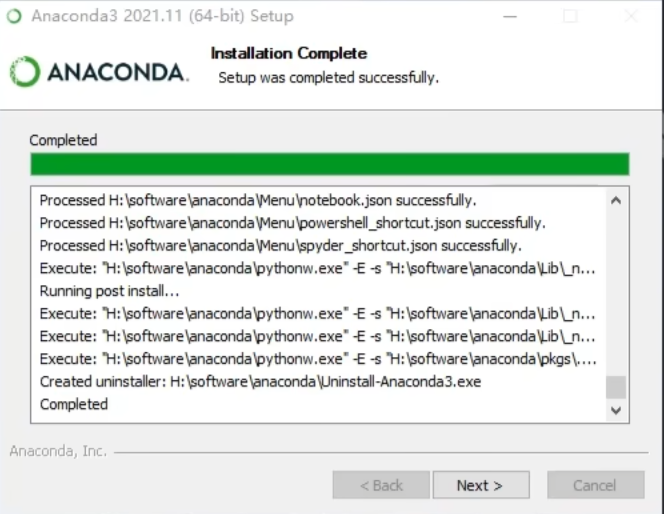Close the Anaconda3 Setup window
This screenshot has height=514, width=664.
pos(630,16)
